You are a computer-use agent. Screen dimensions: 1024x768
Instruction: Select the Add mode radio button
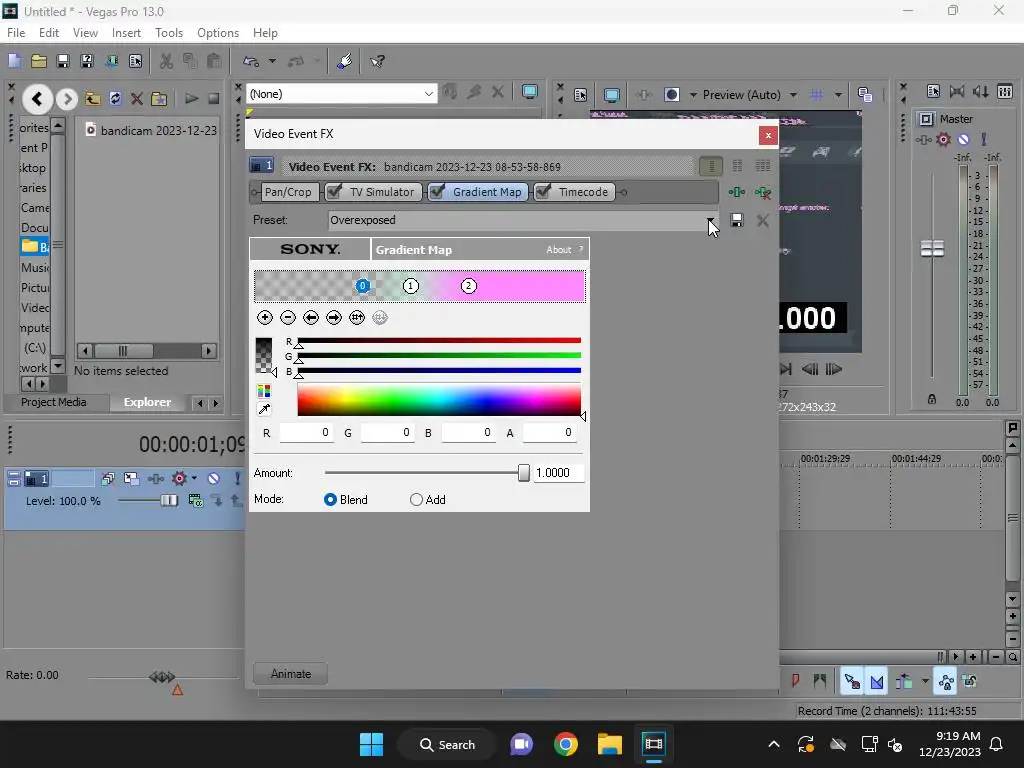(416, 500)
